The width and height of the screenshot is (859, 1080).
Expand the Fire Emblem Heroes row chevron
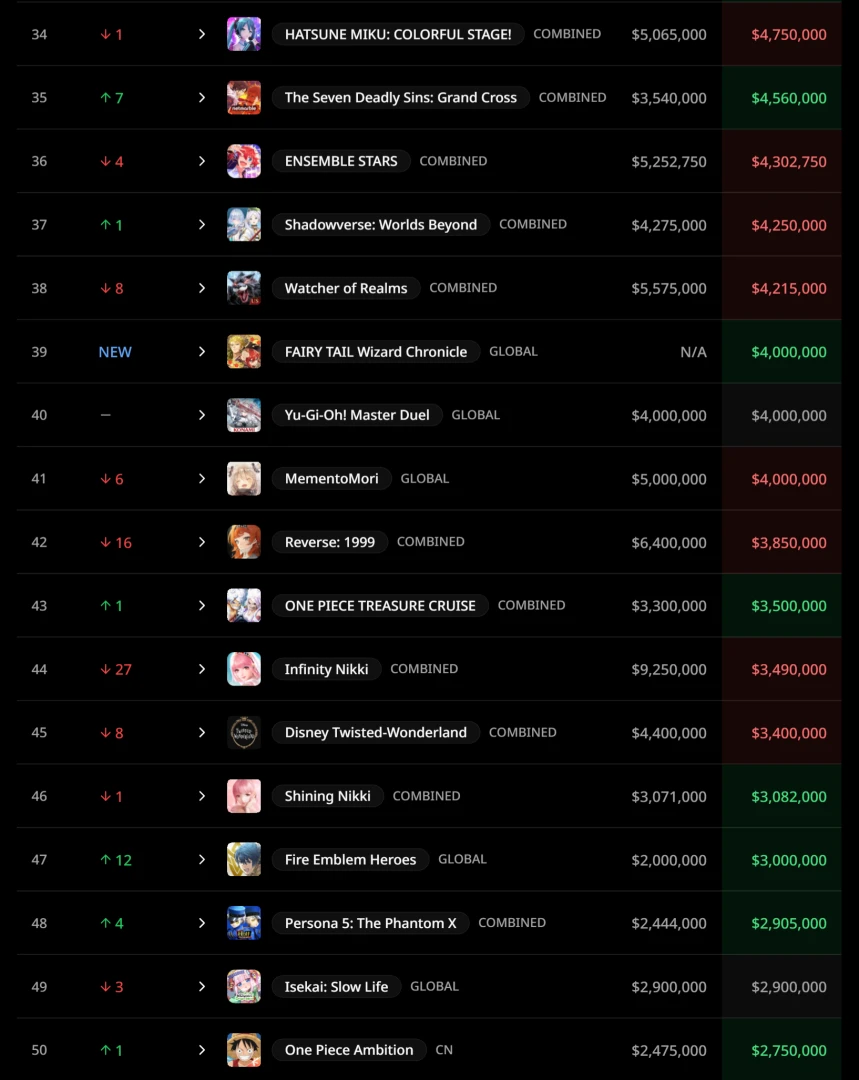tap(202, 860)
